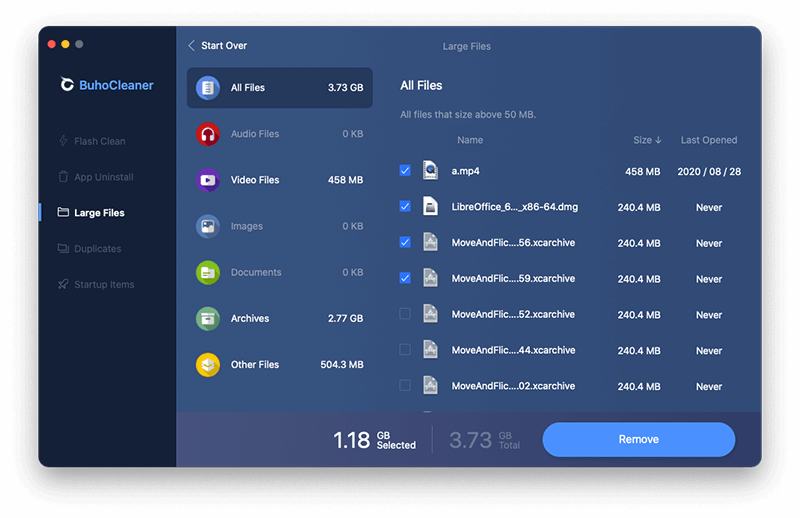Open App Uninstall in the sidebar

coord(96,177)
